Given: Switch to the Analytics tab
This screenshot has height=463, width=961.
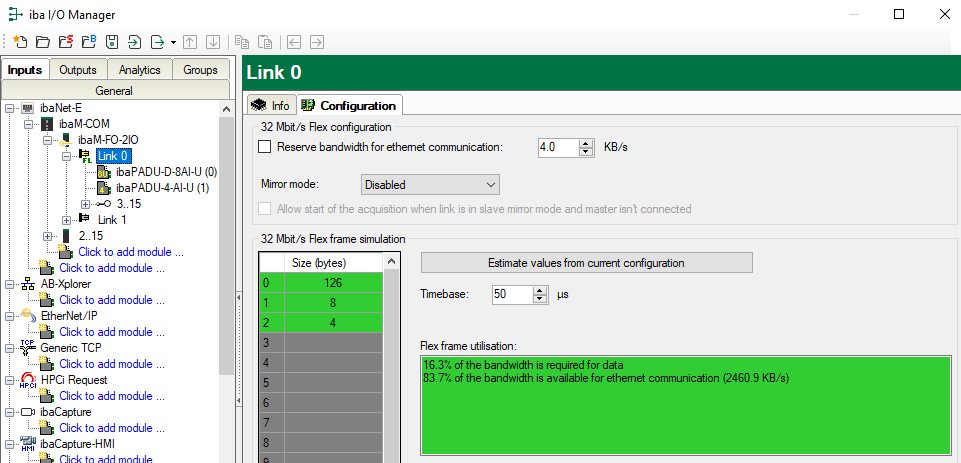Looking at the screenshot, I should 140,70.
